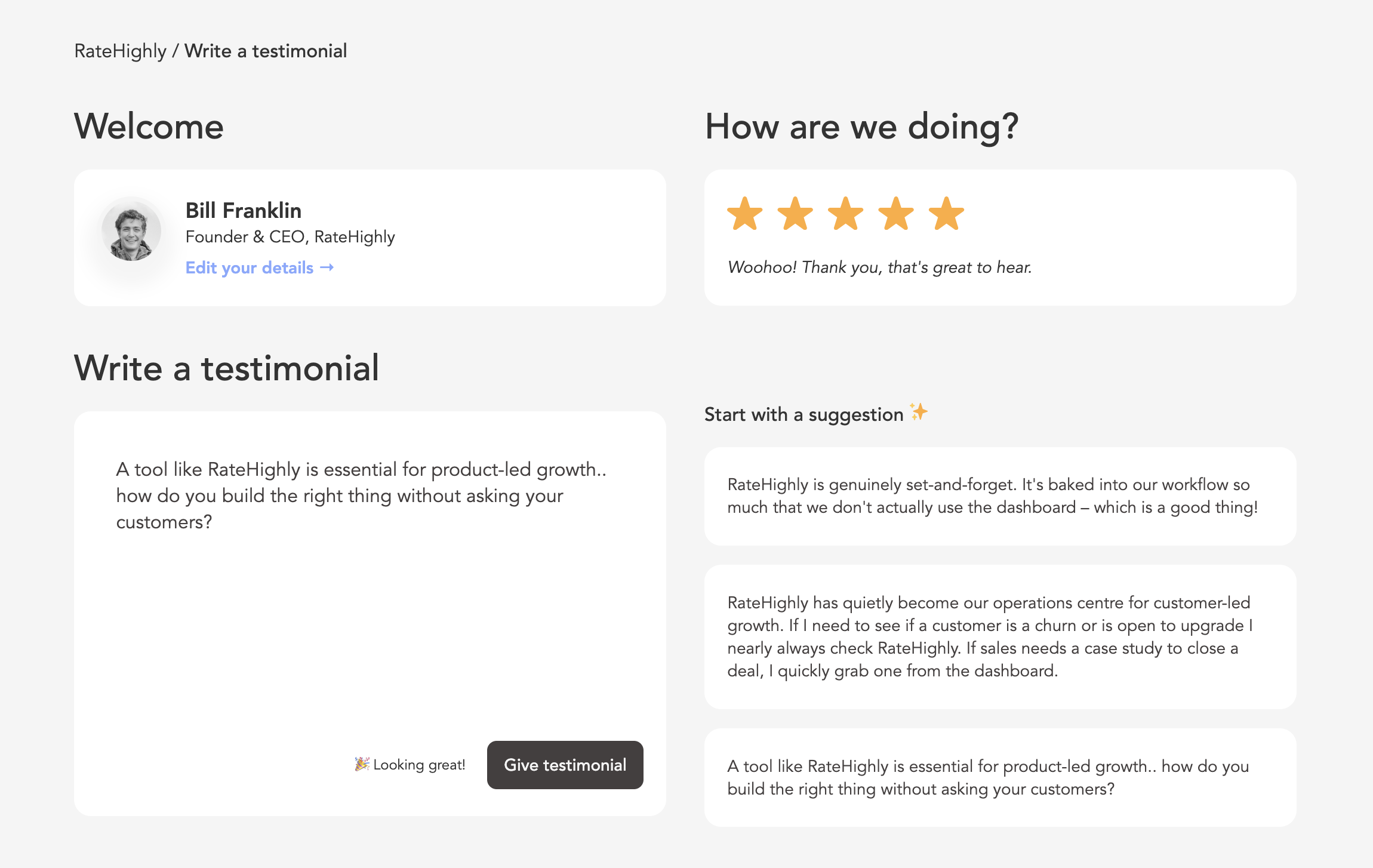Click the party popper emoji near Looking great

361,764
